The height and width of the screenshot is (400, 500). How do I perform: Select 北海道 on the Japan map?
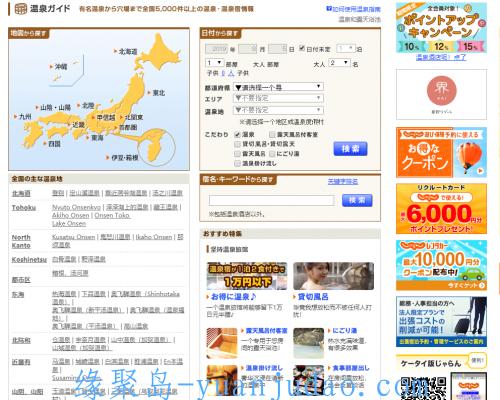click(x=128, y=52)
